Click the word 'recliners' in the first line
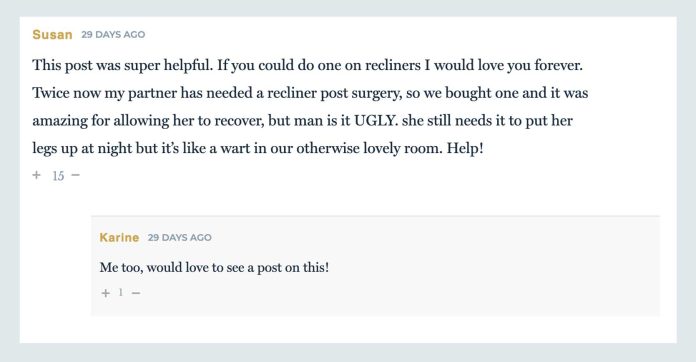The height and width of the screenshot is (362, 696). click(x=392, y=65)
